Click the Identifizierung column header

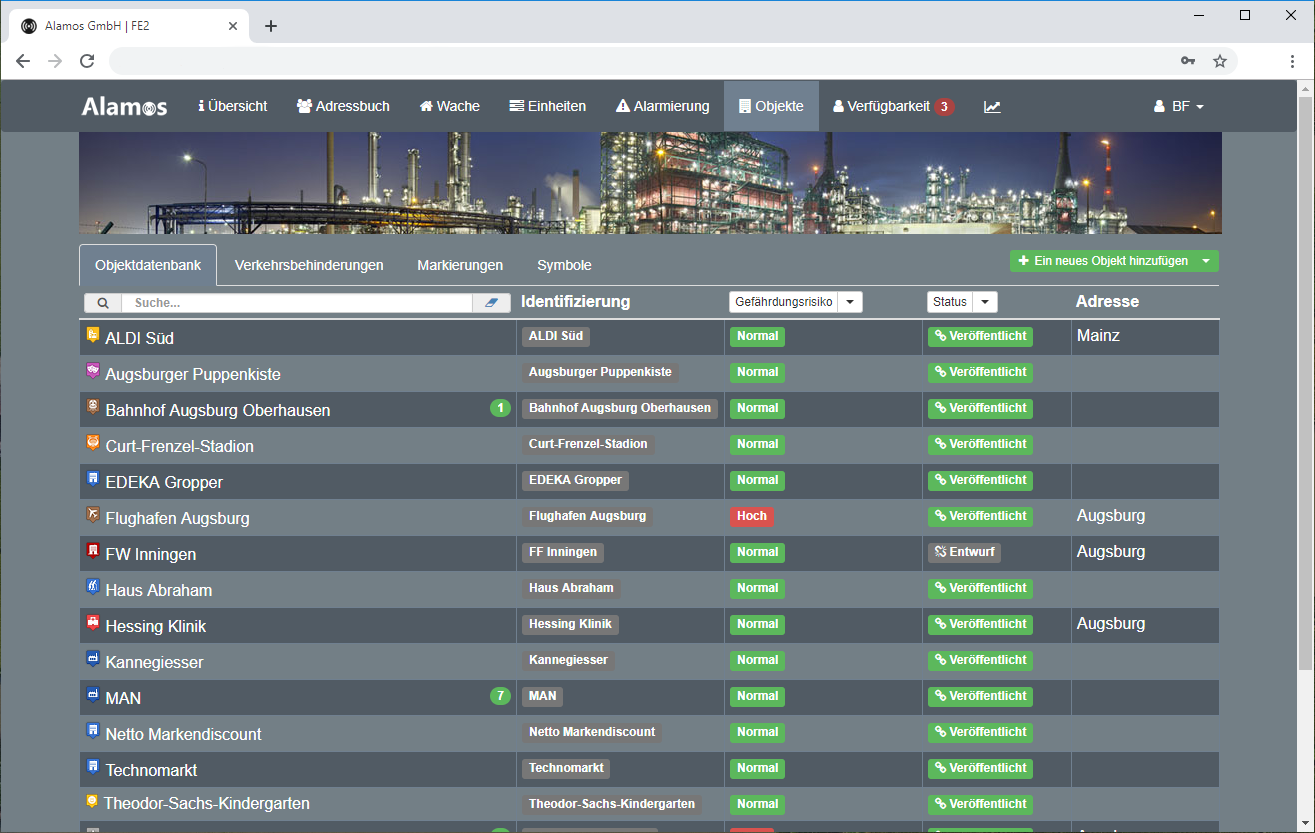click(576, 301)
